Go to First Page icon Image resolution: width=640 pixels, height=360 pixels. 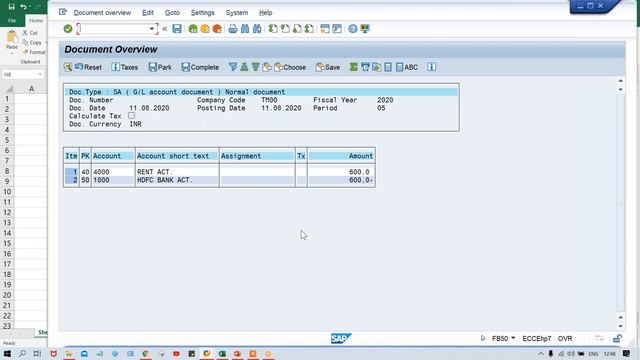tap(273, 29)
